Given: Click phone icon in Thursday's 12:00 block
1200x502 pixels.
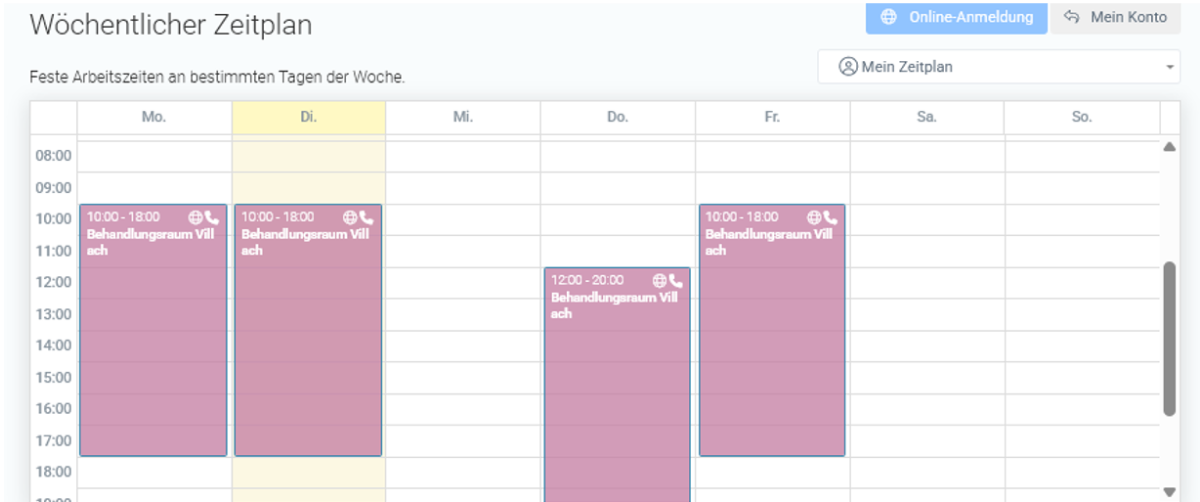Looking at the screenshot, I should click(676, 280).
